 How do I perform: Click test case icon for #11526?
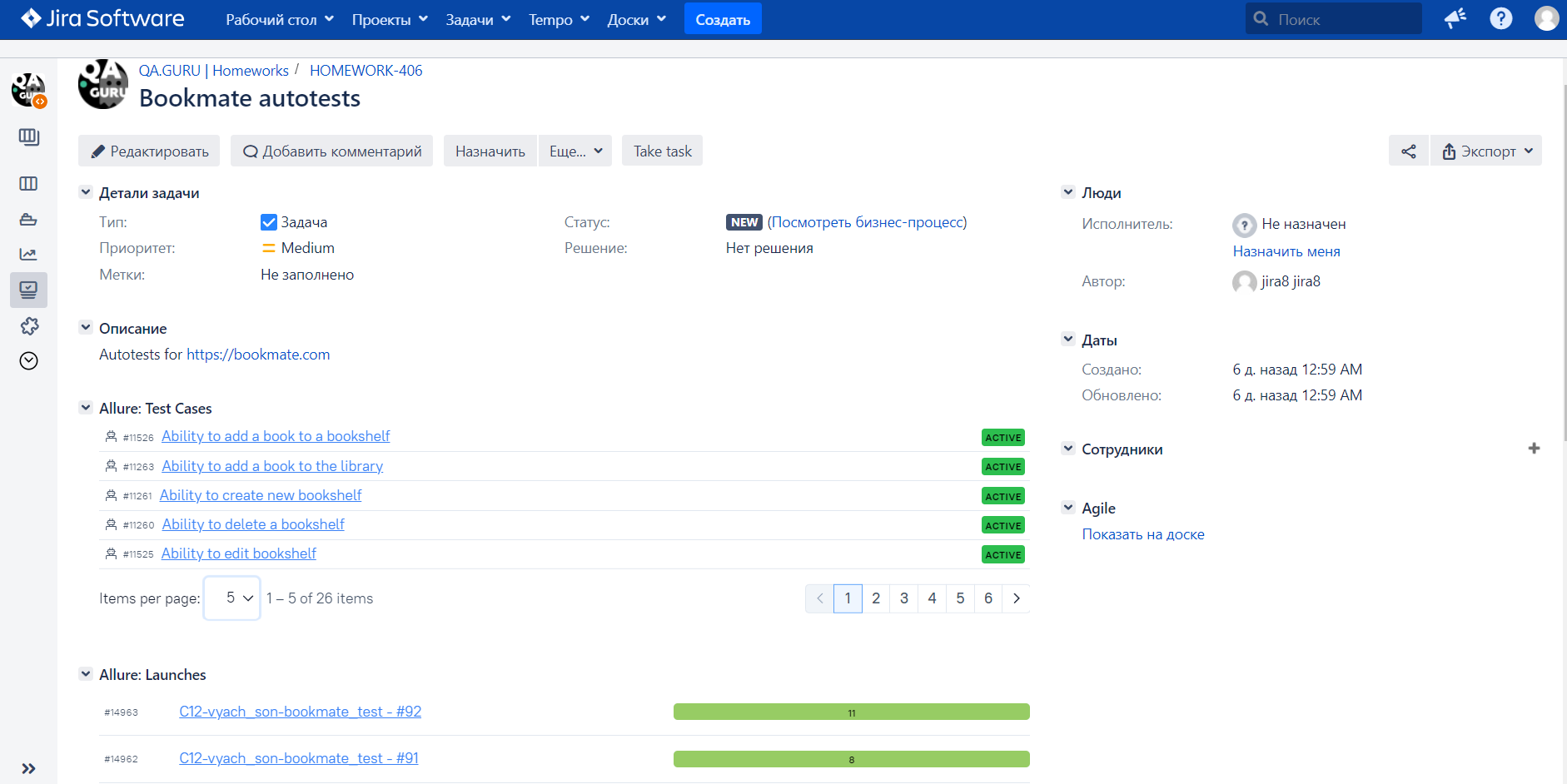click(x=111, y=436)
